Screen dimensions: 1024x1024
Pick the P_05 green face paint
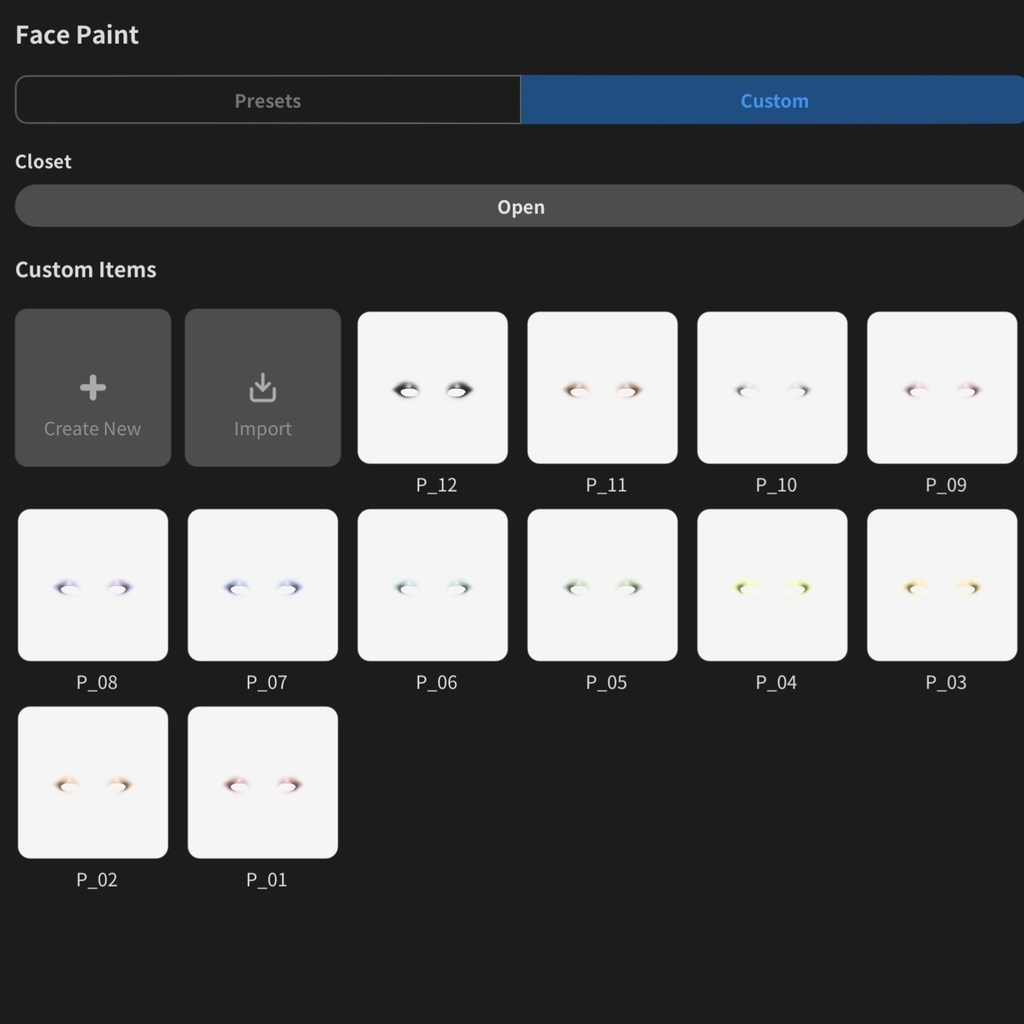click(x=602, y=585)
